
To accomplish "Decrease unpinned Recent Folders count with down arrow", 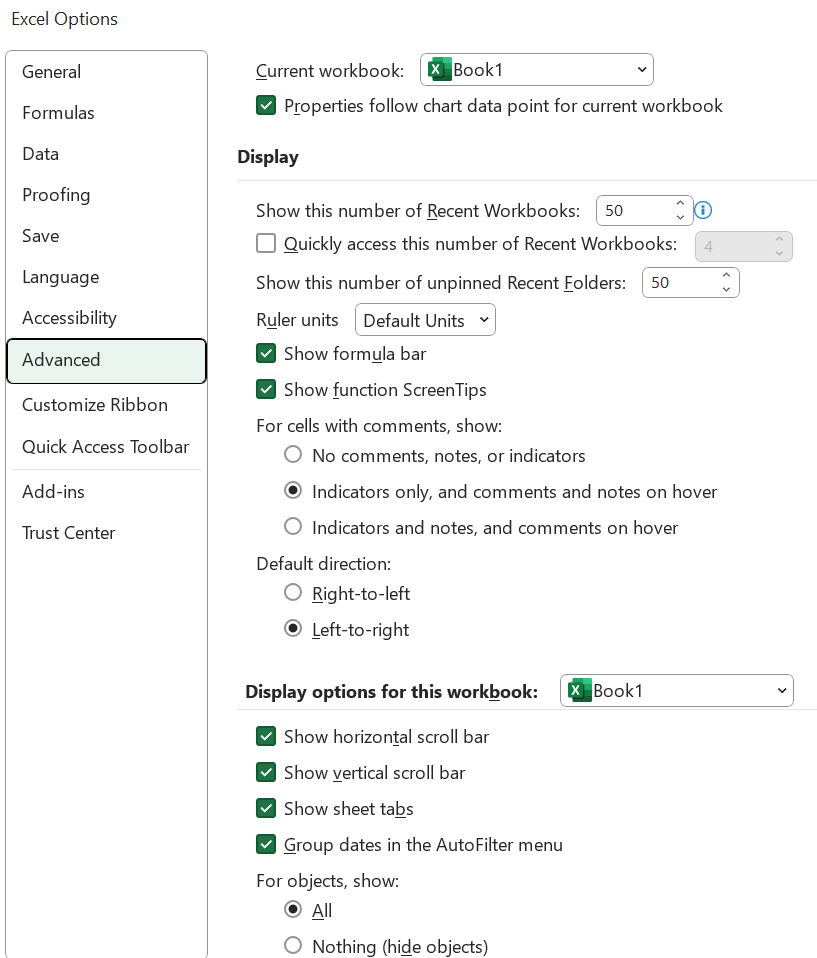I will pyautogui.click(x=726, y=289).
